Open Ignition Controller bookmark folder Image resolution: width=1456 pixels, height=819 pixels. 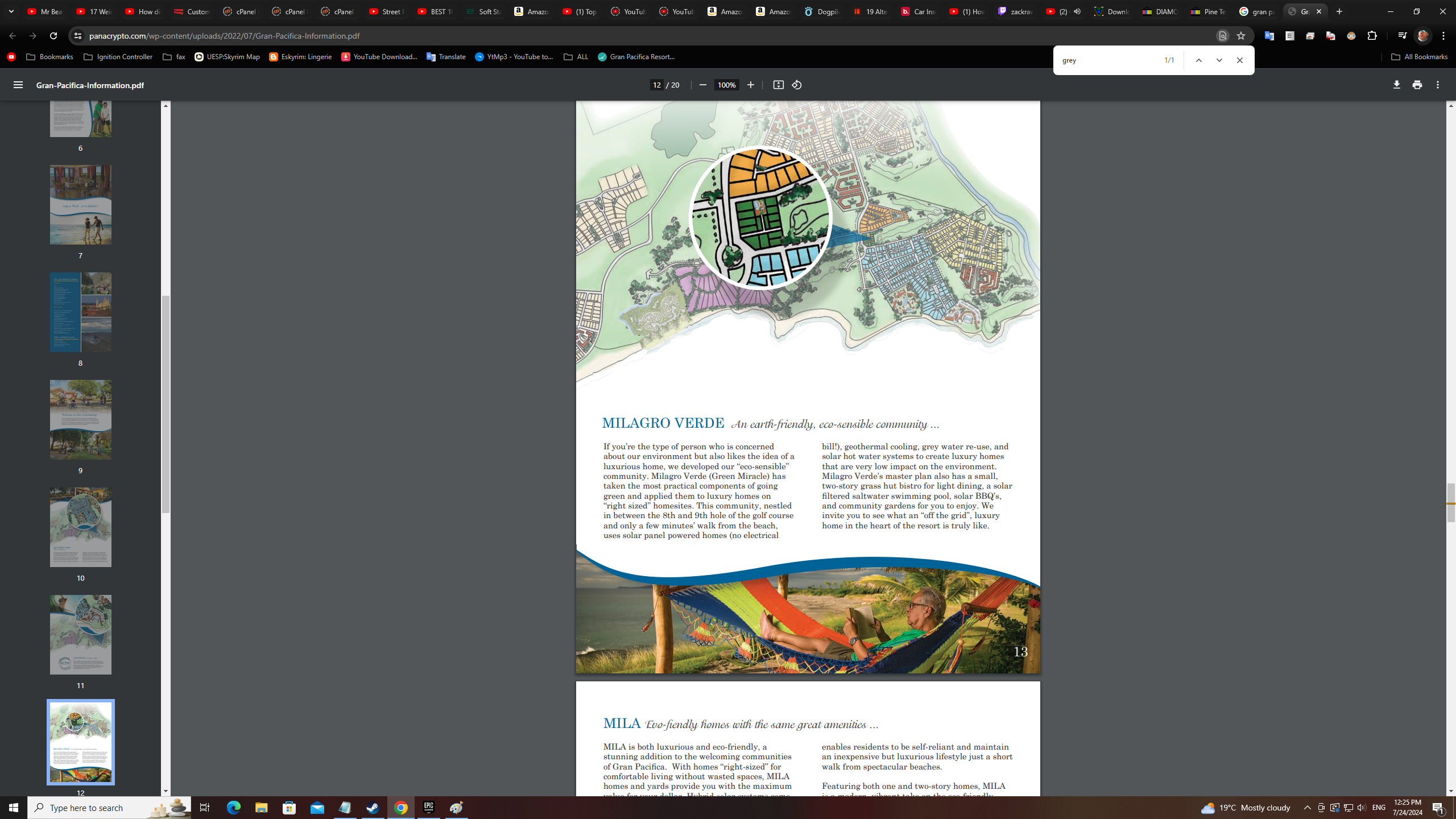[x=118, y=57]
